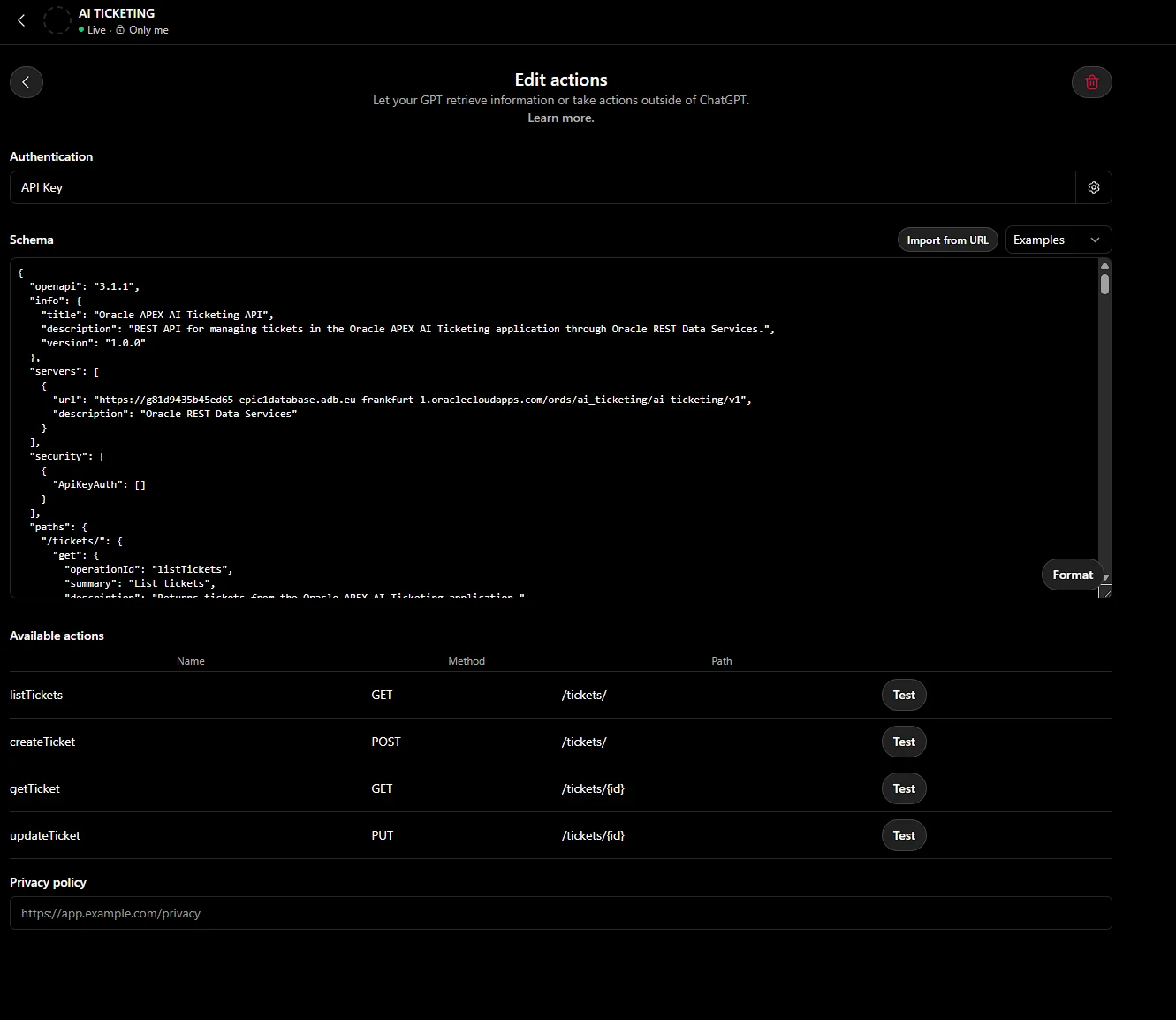This screenshot has height=1020, width=1176.
Task: Click the AI TICKETING GPT avatar circle
Action: [x=57, y=20]
